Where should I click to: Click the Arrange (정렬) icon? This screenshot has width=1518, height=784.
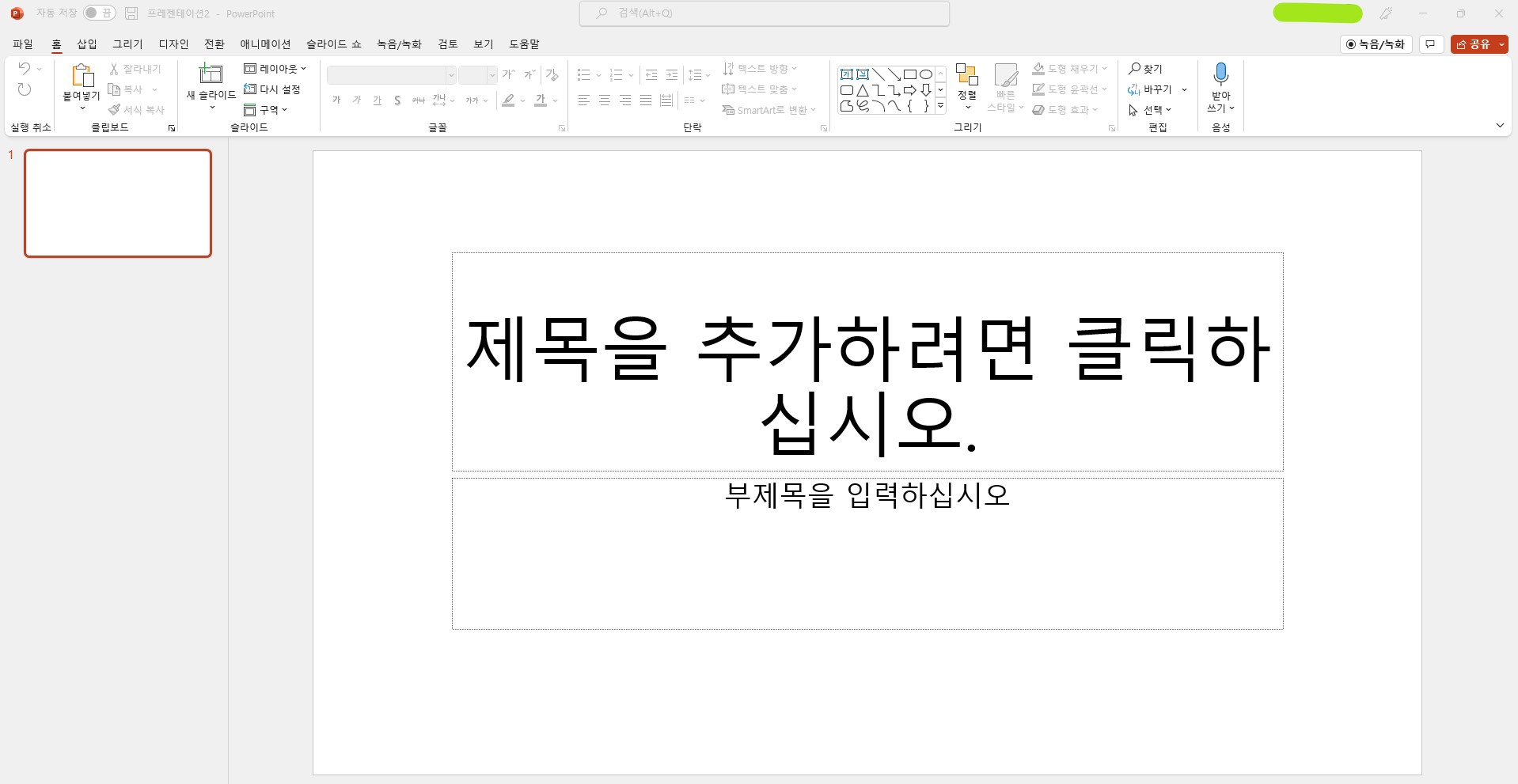[x=966, y=73]
